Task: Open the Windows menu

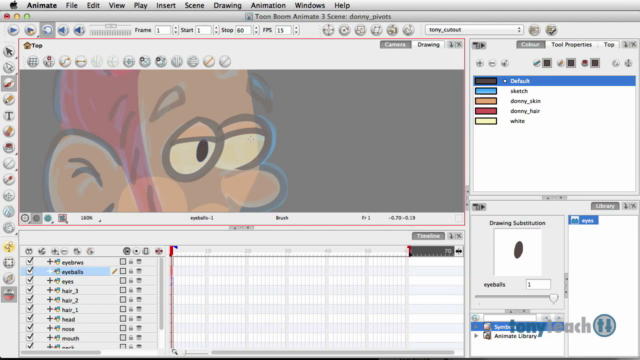Action: click(x=309, y=5)
